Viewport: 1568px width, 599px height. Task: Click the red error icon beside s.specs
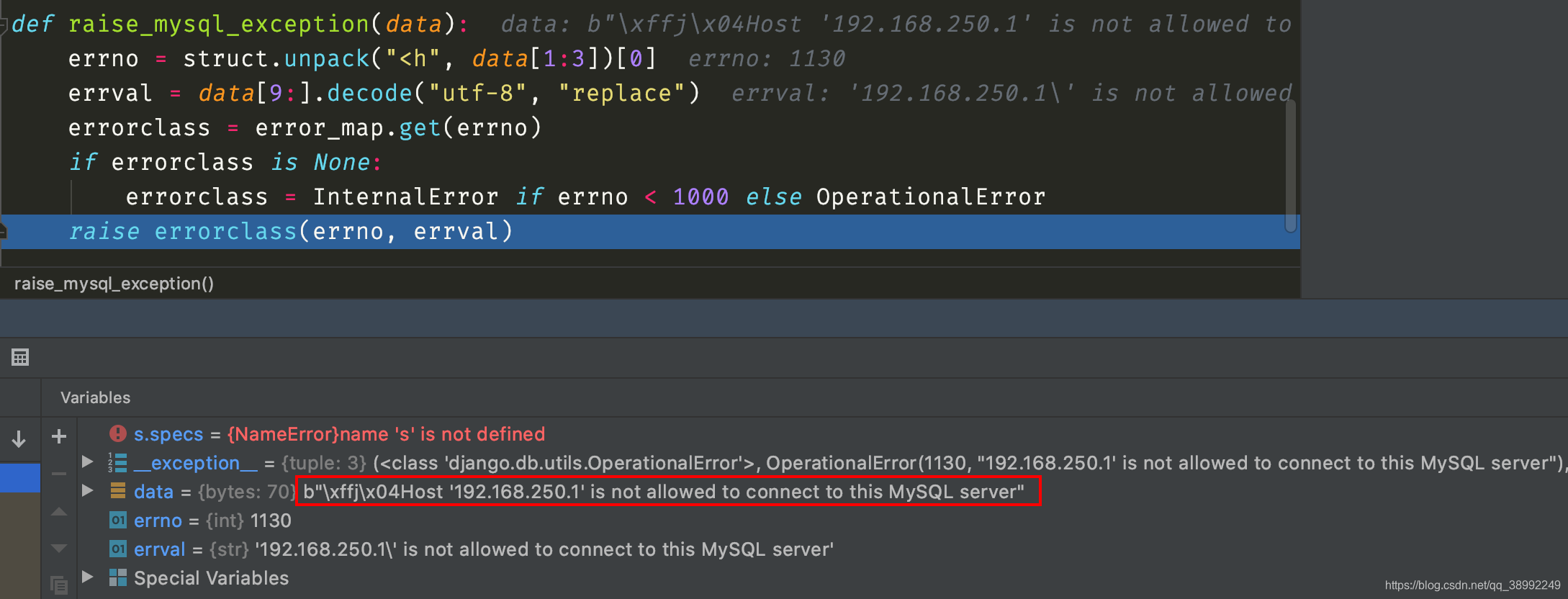click(x=118, y=433)
